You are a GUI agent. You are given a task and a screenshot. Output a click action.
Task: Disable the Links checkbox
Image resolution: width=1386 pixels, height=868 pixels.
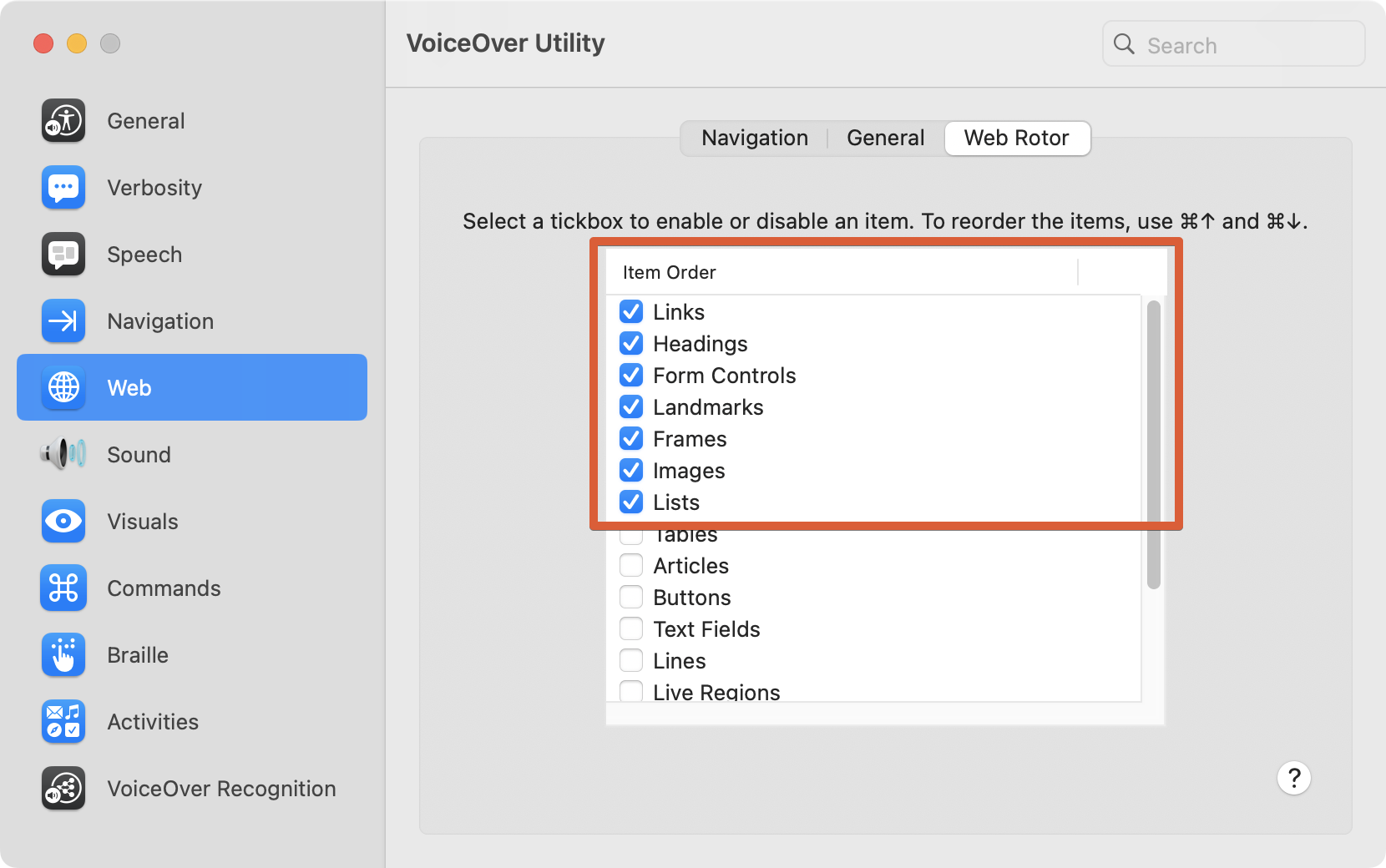pos(632,311)
